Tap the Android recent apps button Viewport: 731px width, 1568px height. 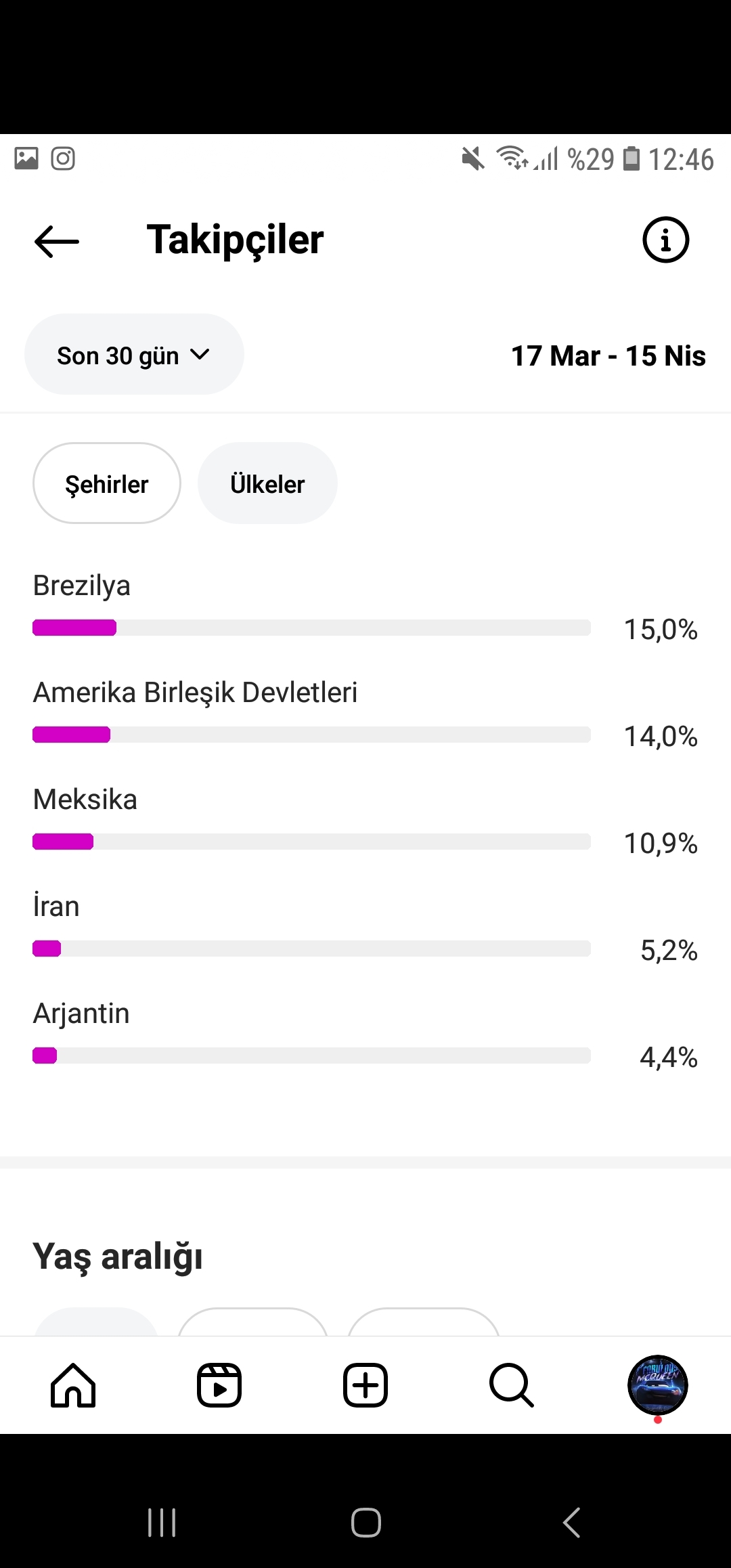[x=162, y=1523]
